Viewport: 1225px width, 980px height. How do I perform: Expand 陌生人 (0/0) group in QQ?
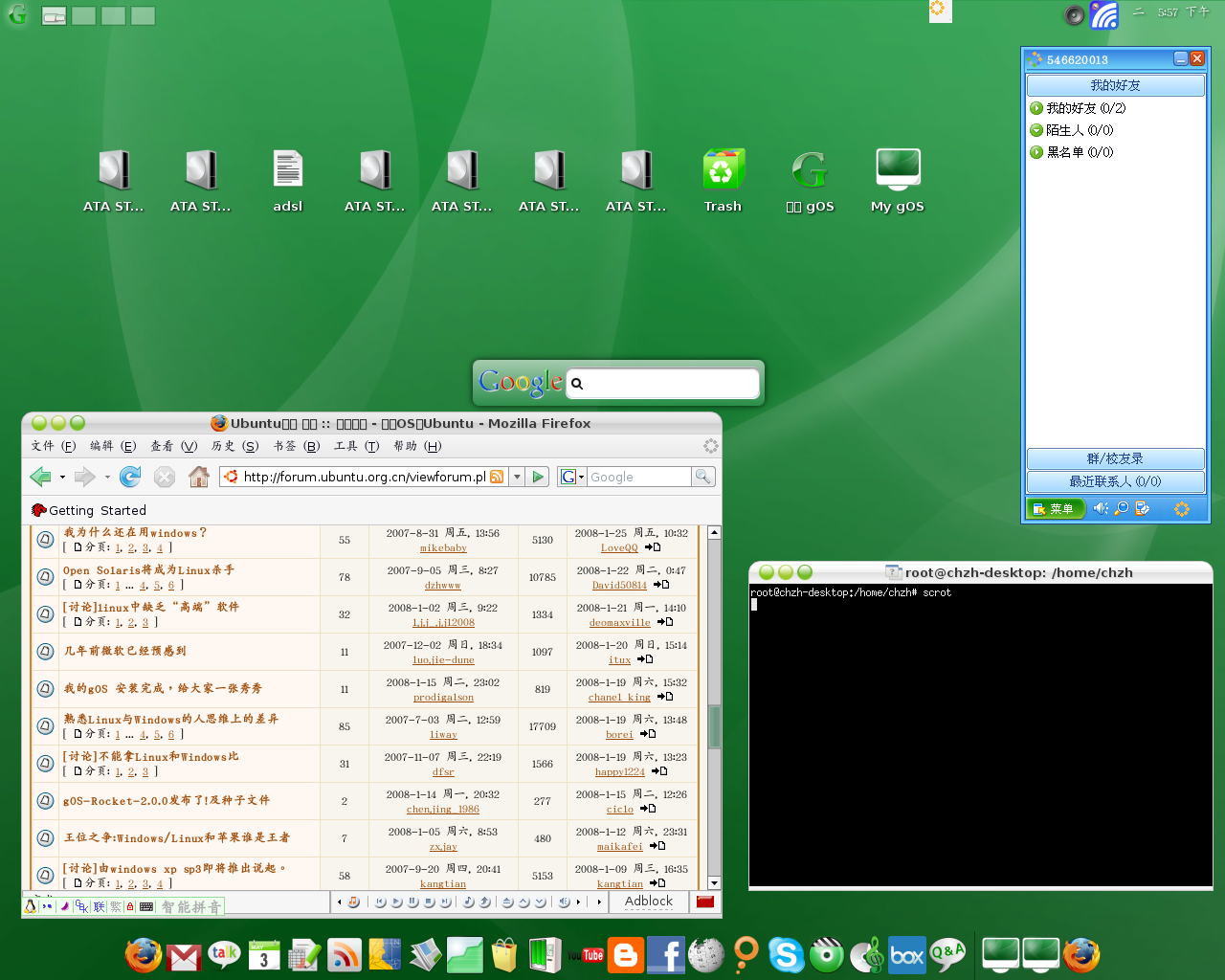(1036, 130)
